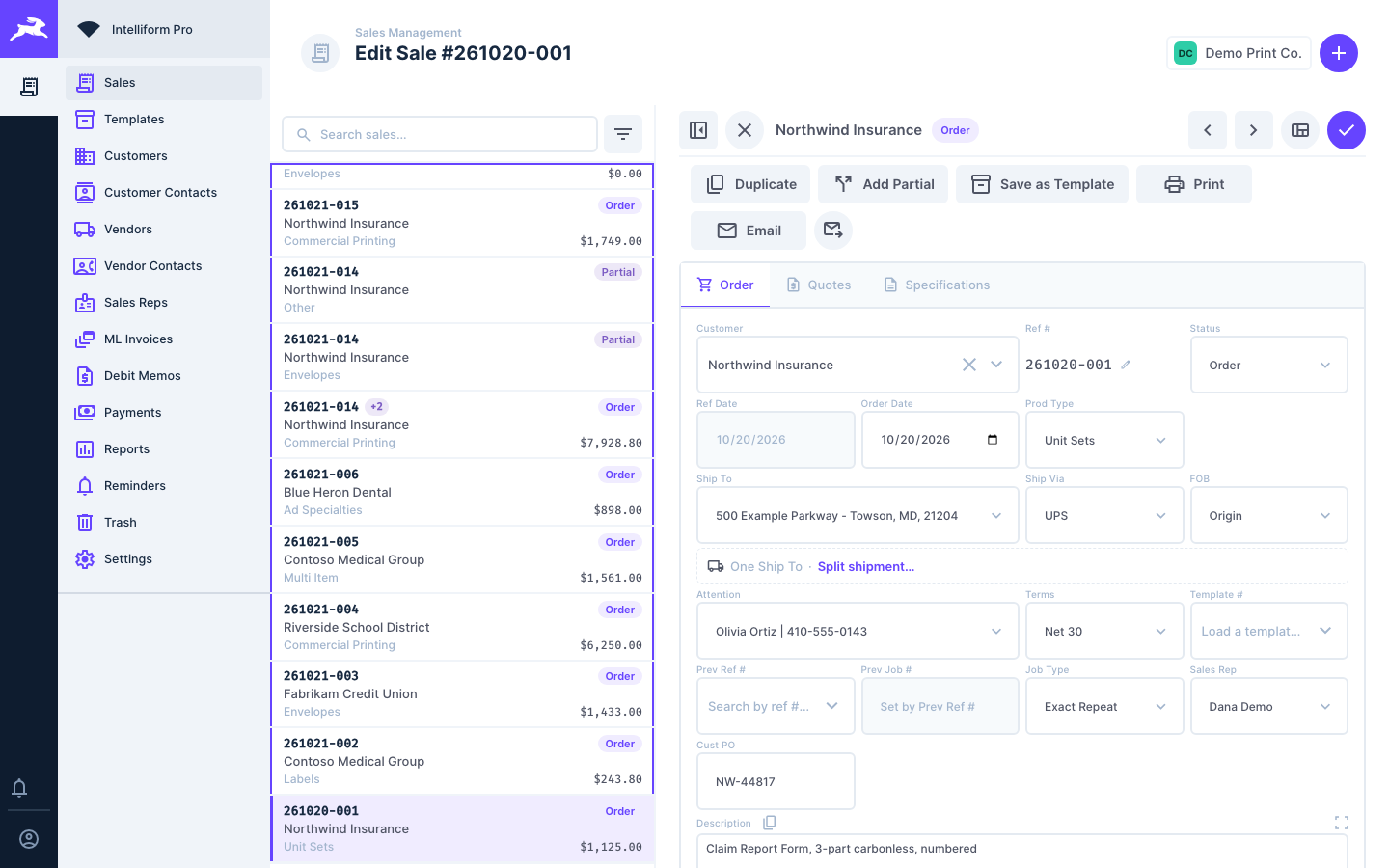The height and width of the screenshot is (868, 1389).
Task: Expand the Description field to fullscreen
Action: [1342, 823]
